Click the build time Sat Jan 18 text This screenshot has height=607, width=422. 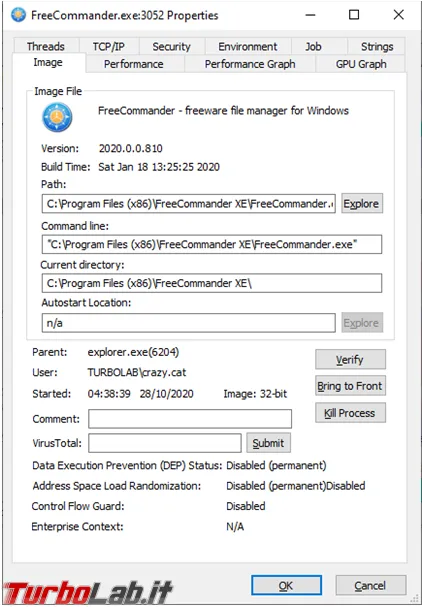[x=159, y=167]
